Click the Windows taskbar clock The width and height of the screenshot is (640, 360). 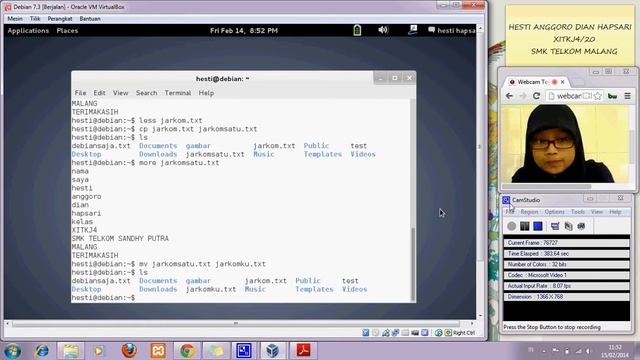coord(615,351)
